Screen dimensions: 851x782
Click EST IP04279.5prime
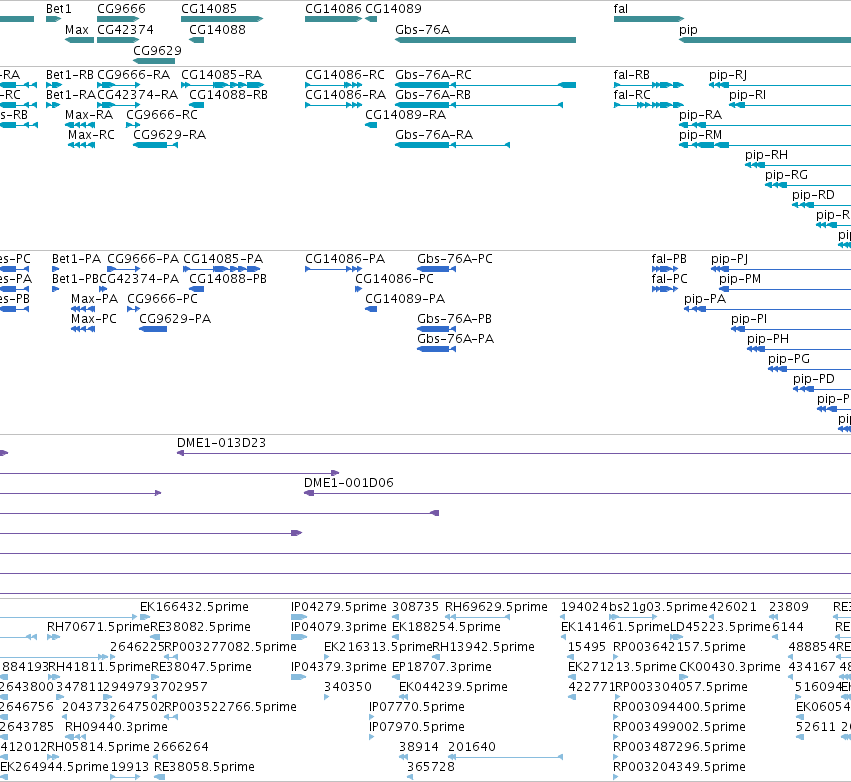pos(339,607)
